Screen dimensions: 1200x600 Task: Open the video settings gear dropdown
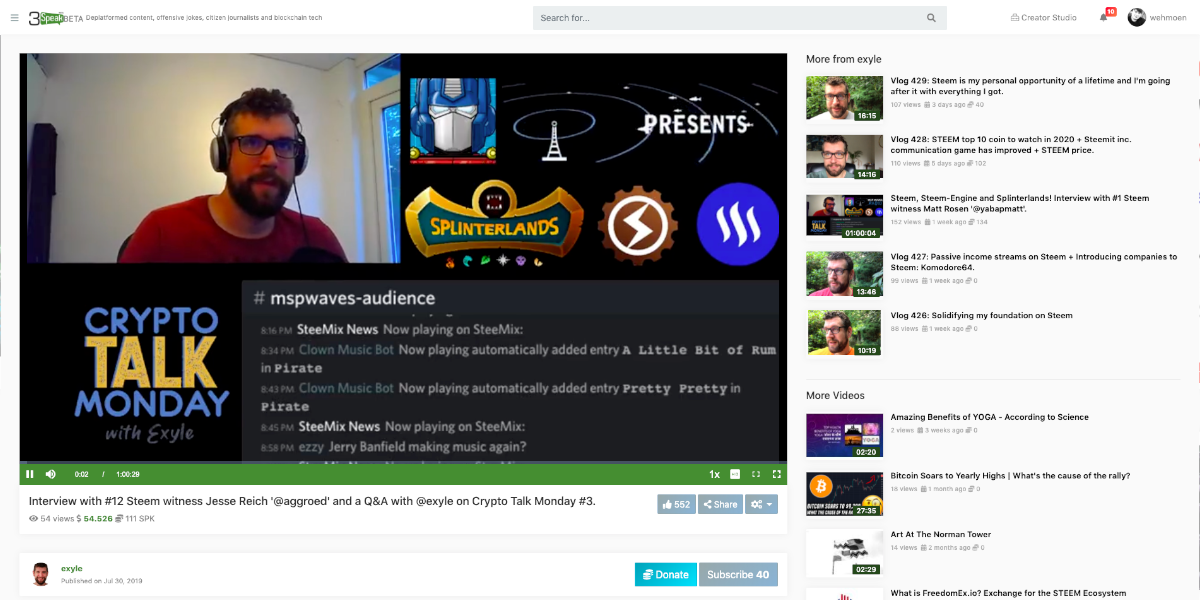[761, 504]
